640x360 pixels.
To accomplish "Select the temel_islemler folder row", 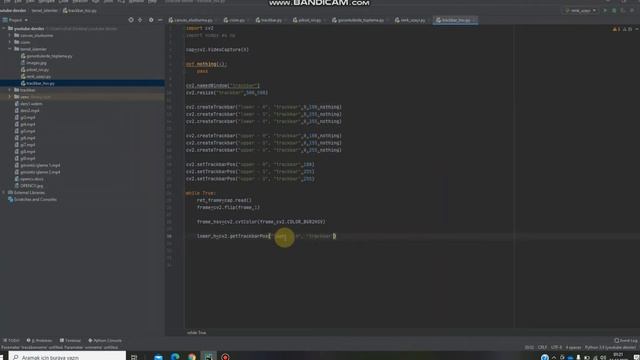I will [82, 49].
